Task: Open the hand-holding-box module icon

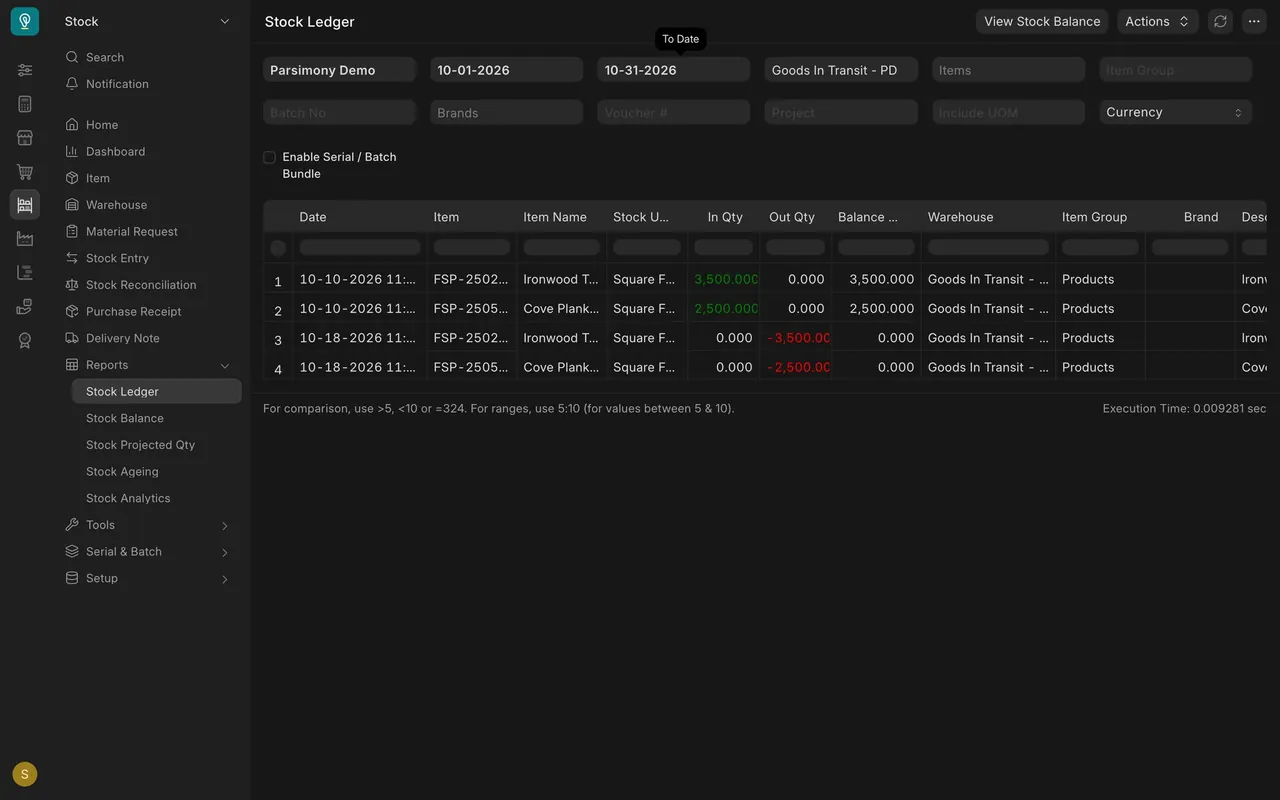Action: pyautogui.click(x=25, y=307)
